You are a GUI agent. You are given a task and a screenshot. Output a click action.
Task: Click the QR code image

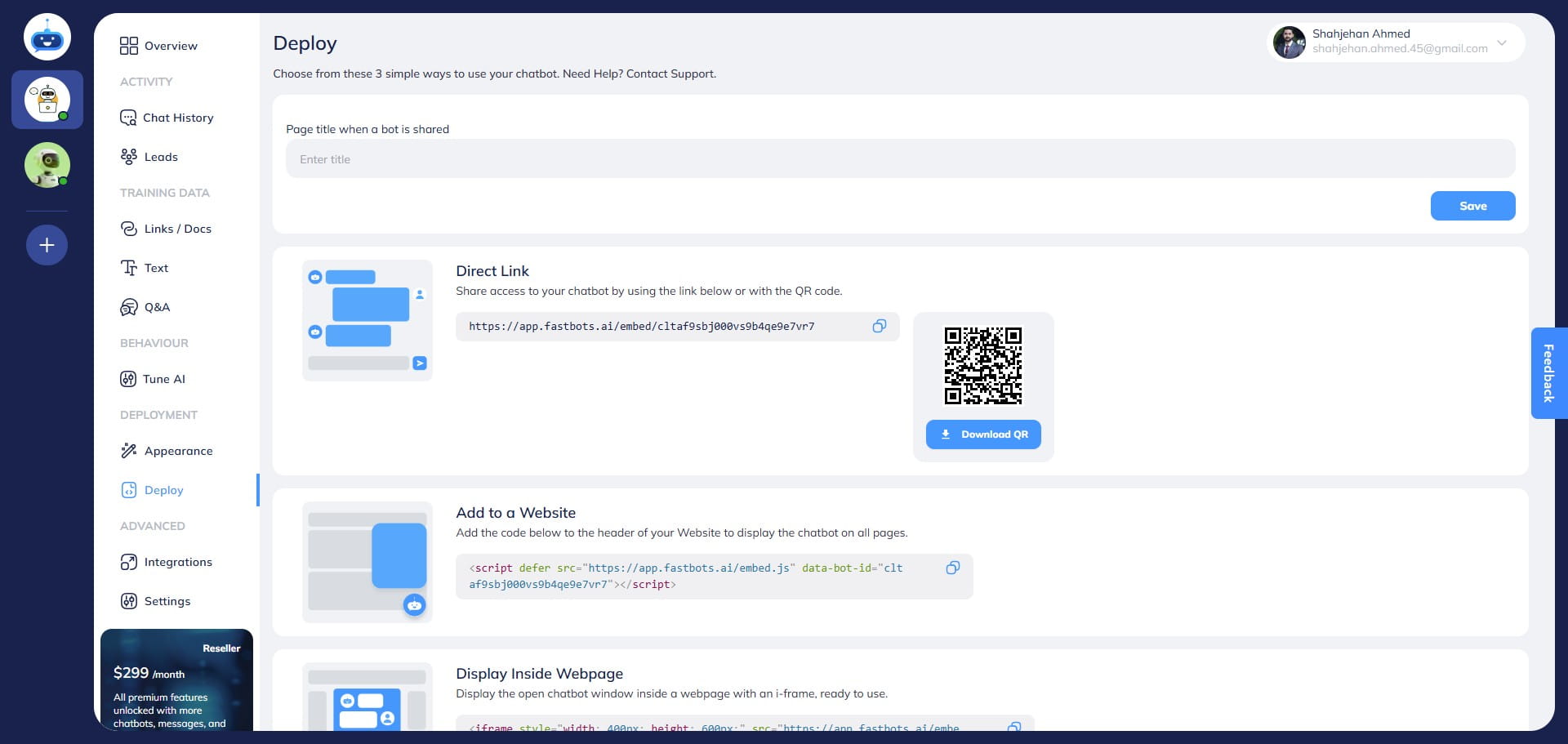pyautogui.click(x=983, y=366)
